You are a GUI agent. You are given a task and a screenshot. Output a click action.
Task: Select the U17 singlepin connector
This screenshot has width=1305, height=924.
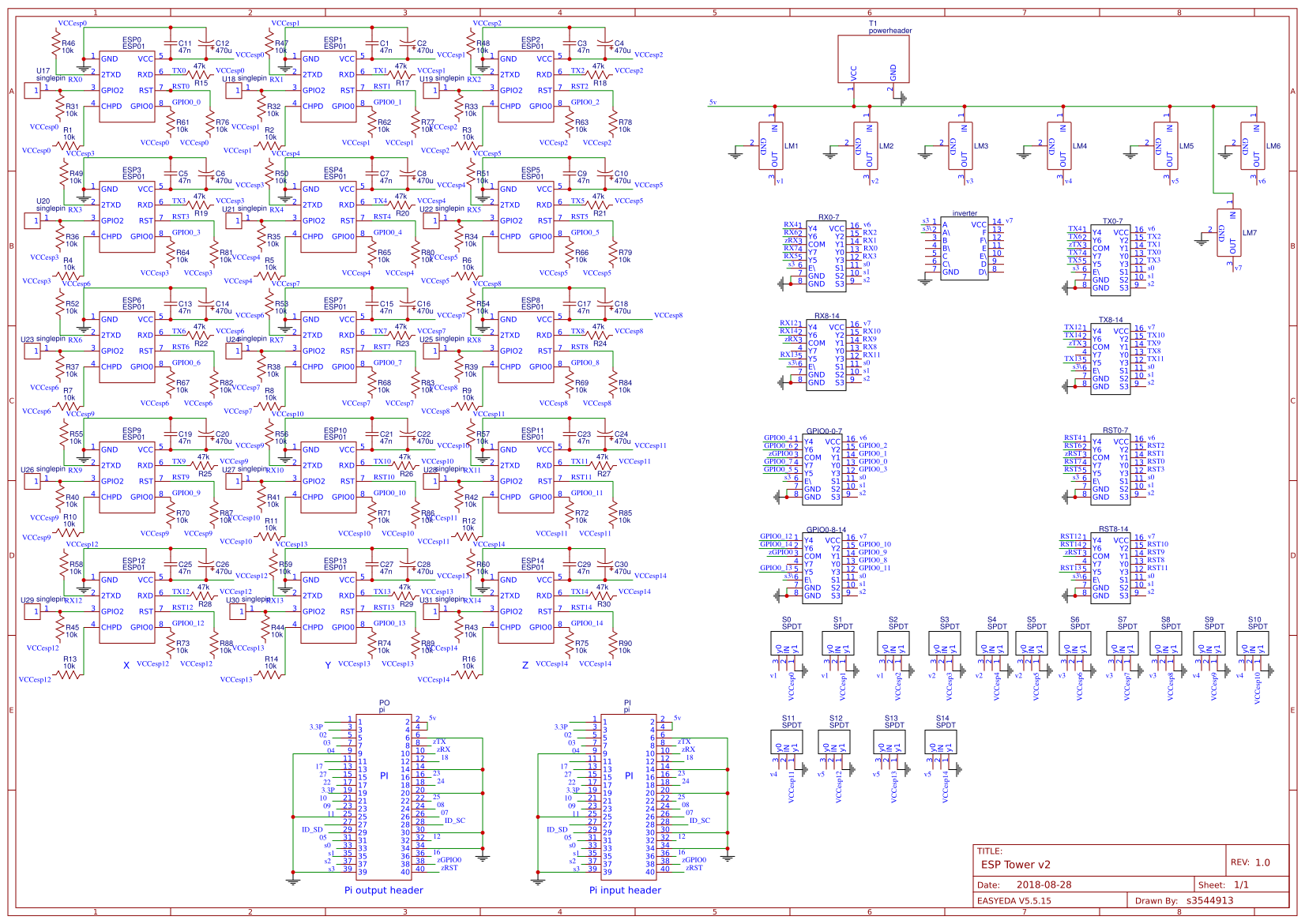pyautogui.click(x=32, y=91)
